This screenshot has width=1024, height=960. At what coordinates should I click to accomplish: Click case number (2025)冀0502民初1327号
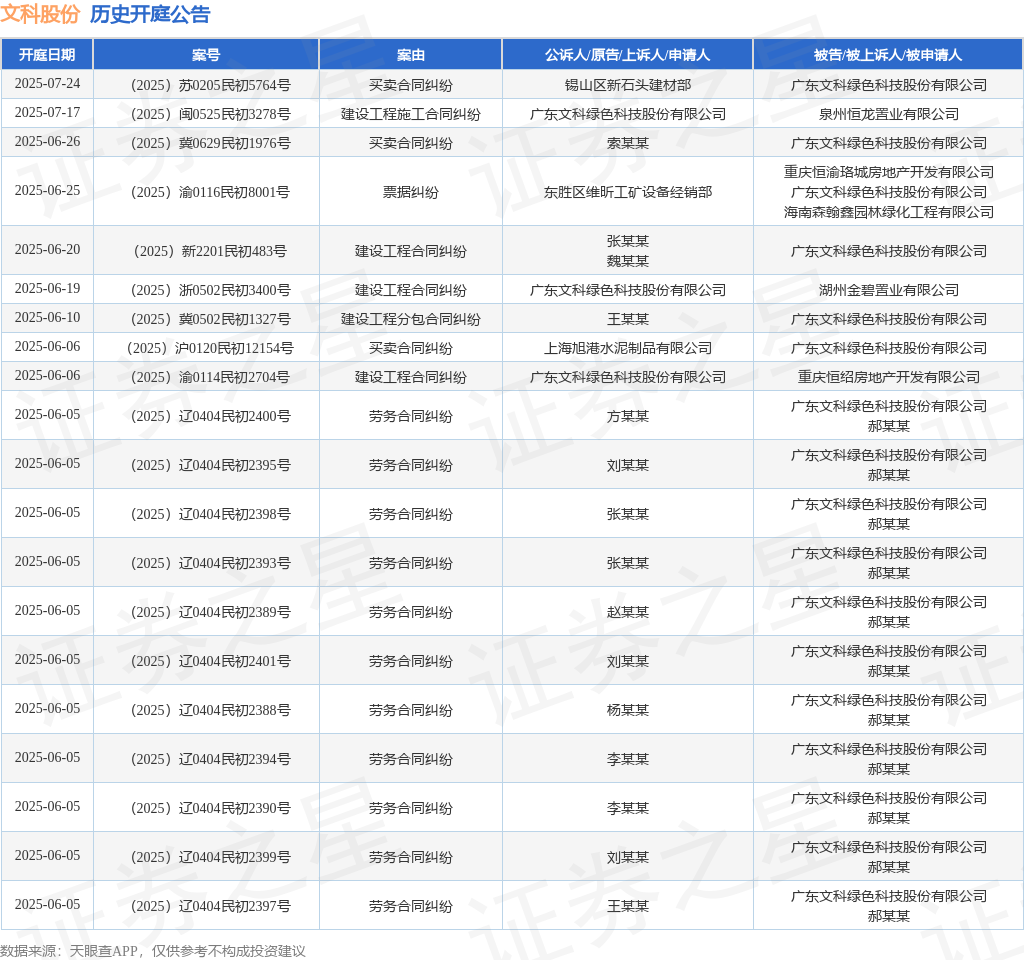pyautogui.click(x=210, y=319)
